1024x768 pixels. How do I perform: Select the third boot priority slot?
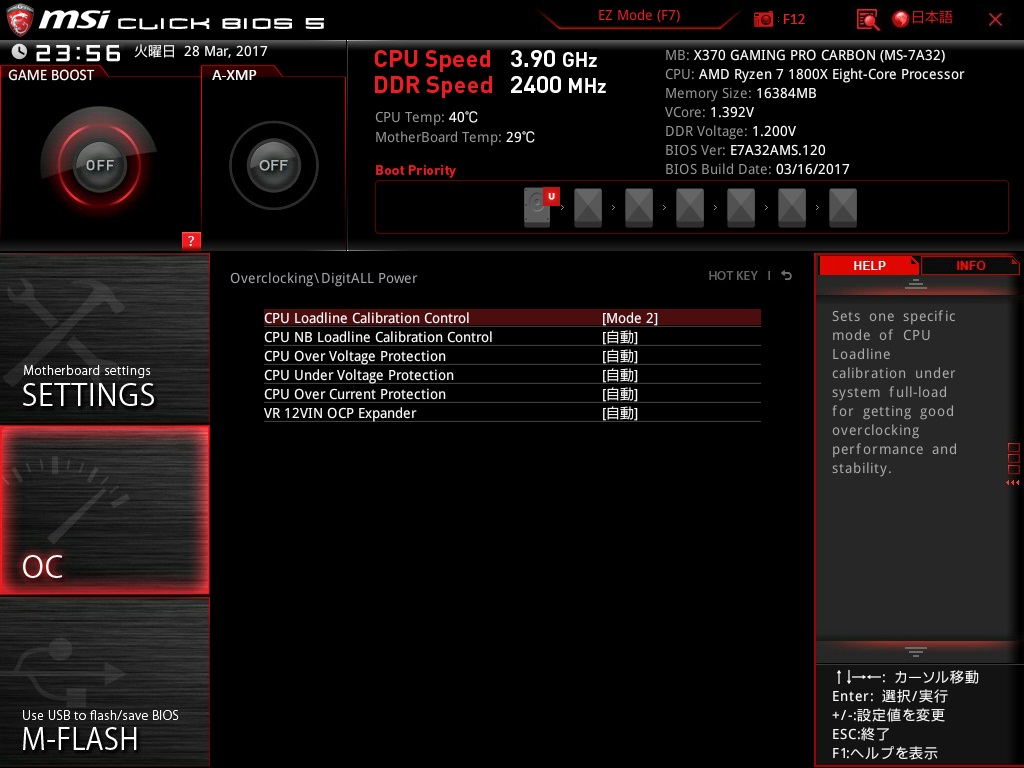(x=639, y=208)
